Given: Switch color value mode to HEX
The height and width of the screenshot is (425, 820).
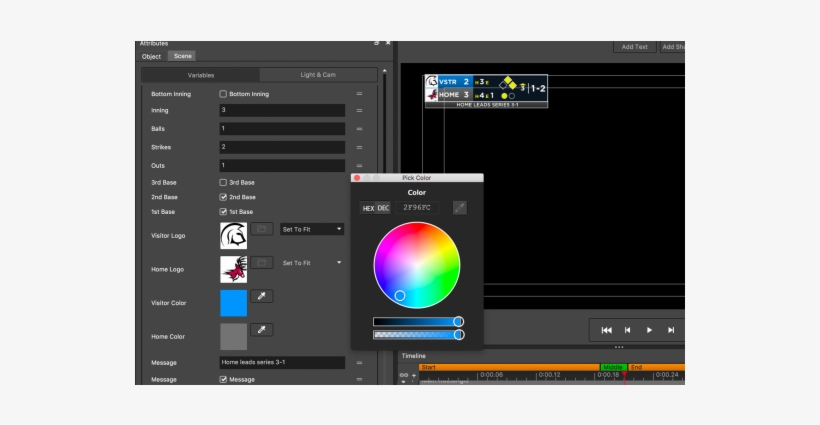Looking at the screenshot, I should point(368,208).
